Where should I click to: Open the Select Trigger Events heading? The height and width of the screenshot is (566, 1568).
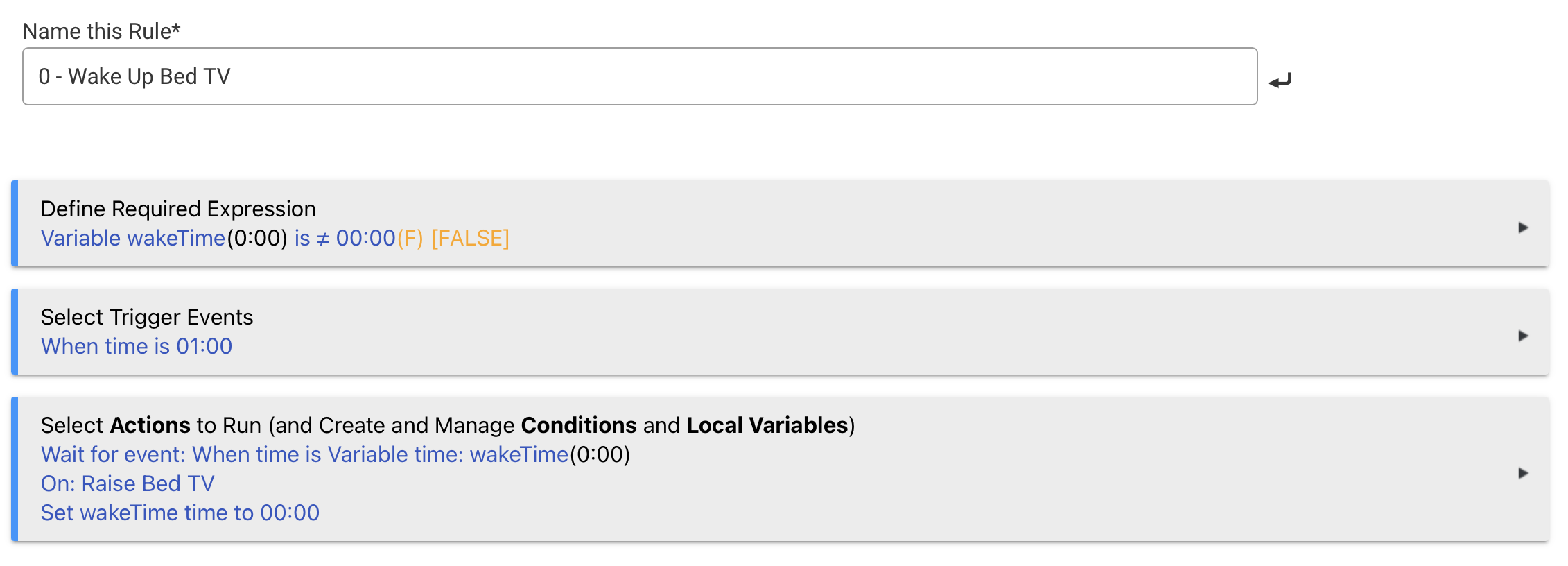point(147,317)
